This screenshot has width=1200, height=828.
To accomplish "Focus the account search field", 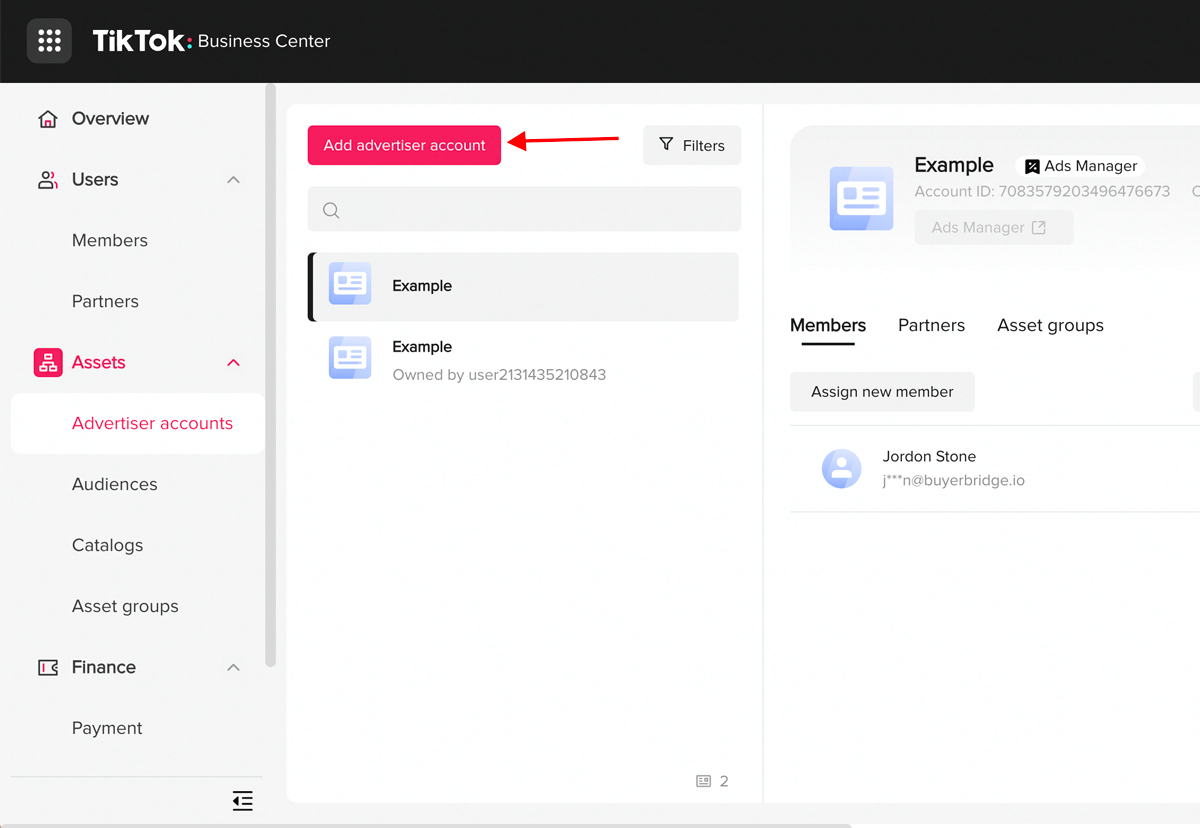I will click(x=524, y=210).
